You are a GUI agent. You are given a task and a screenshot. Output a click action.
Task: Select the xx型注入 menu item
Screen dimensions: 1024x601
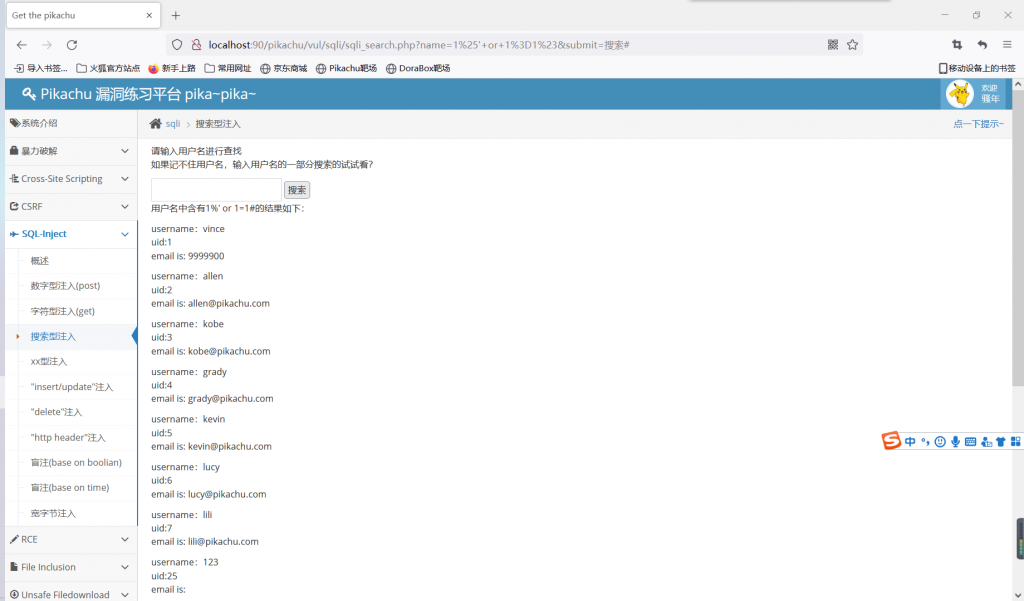(49, 361)
